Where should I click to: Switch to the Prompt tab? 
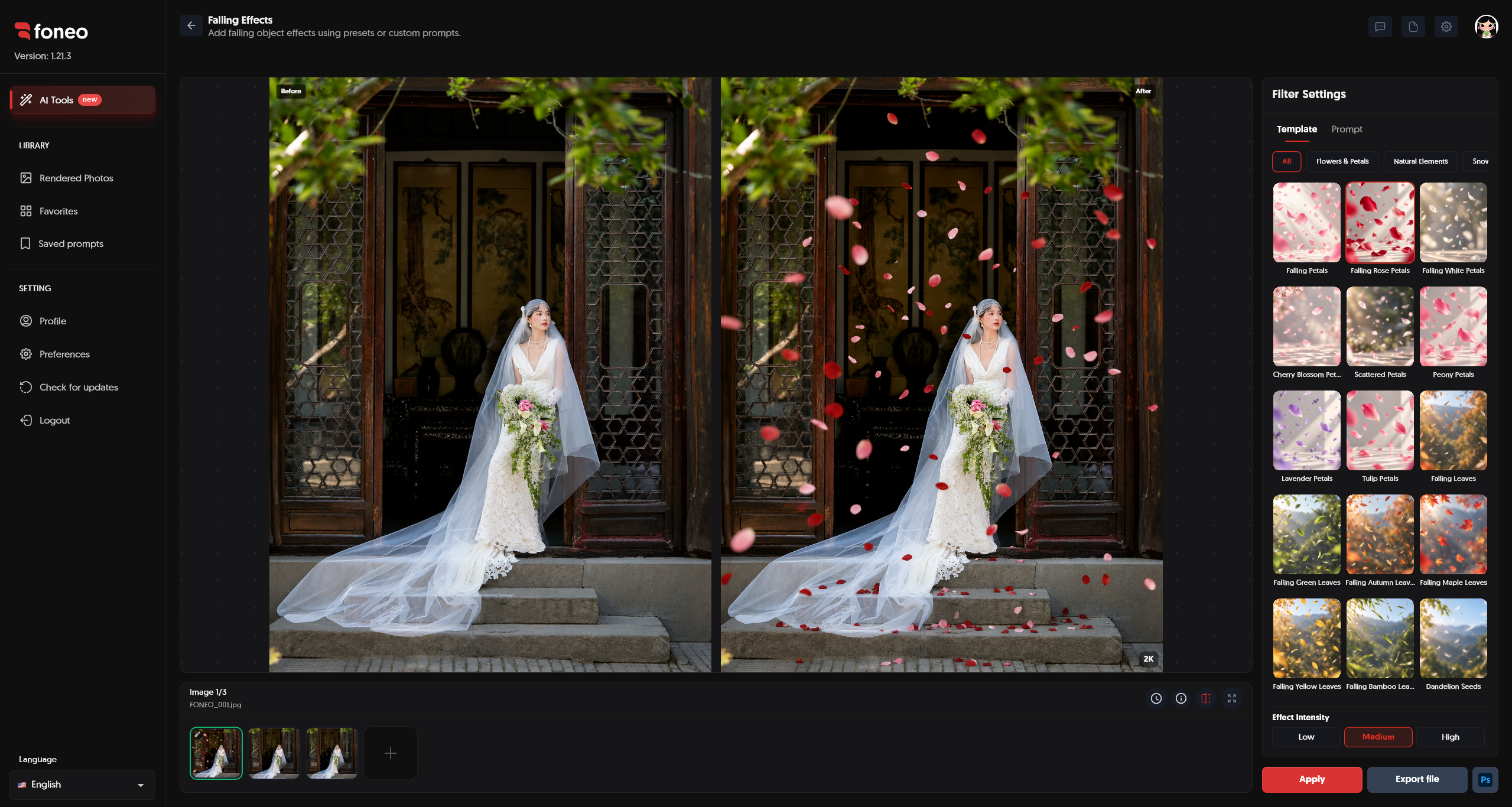click(x=1347, y=129)
